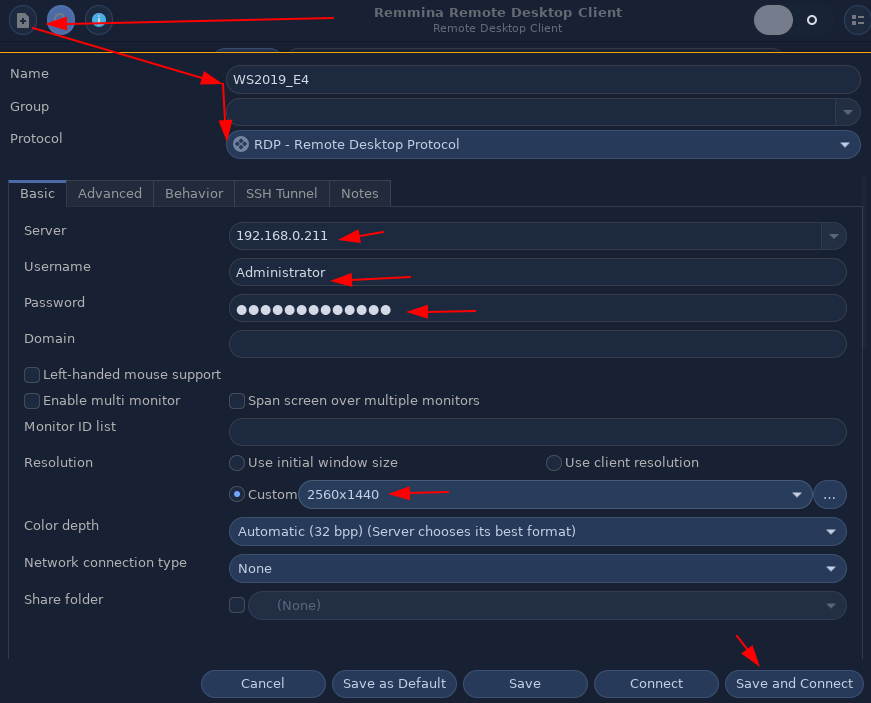Click the Cancel button
Viewport: 871px width, 703px height.
(x=263, y=684)
